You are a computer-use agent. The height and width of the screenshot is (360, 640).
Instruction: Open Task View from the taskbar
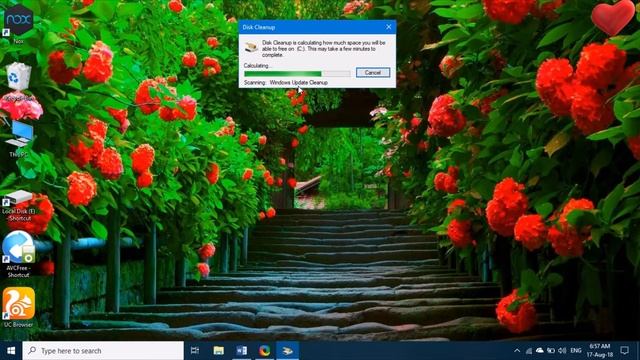point(195,351)
